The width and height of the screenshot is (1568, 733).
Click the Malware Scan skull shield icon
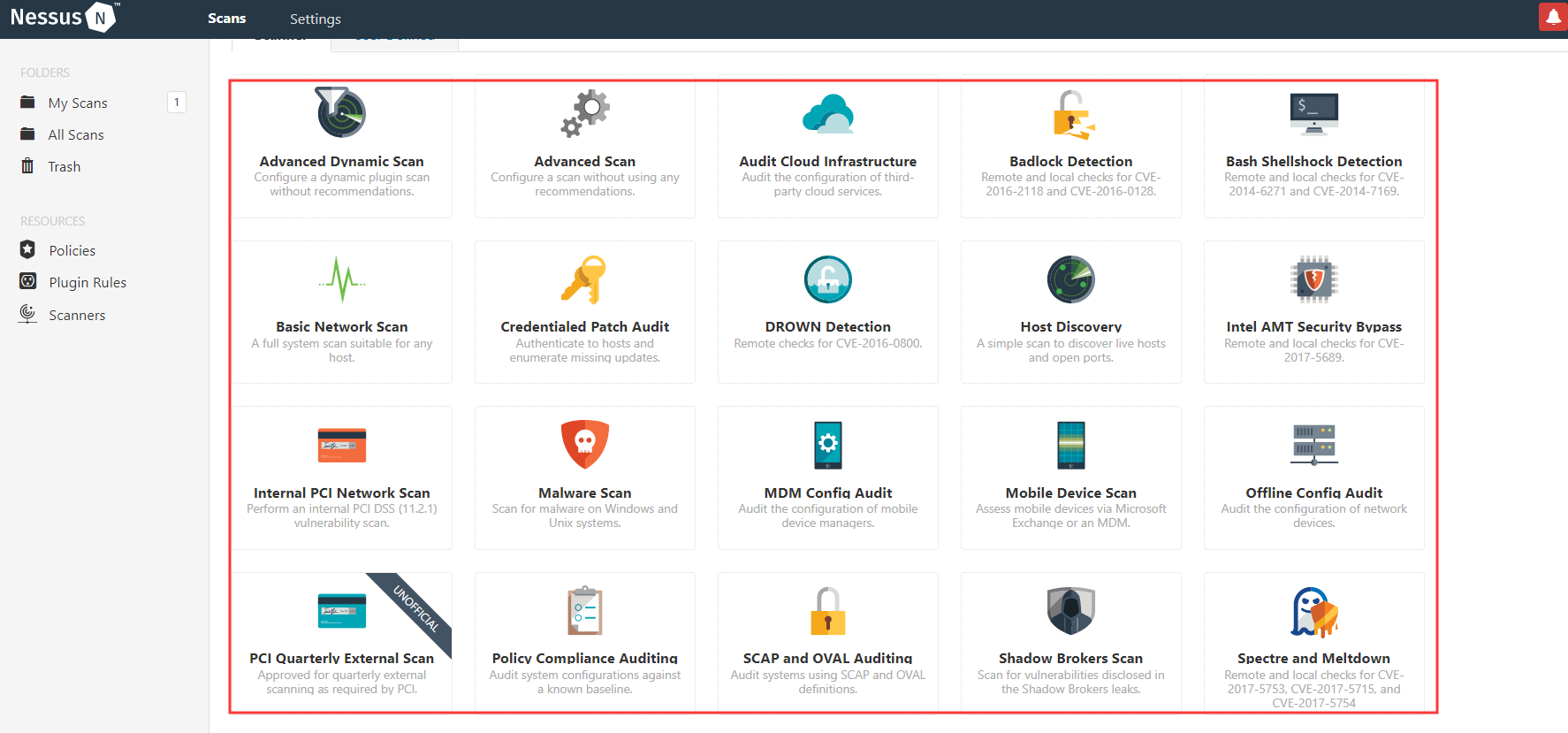pos(585,444)
